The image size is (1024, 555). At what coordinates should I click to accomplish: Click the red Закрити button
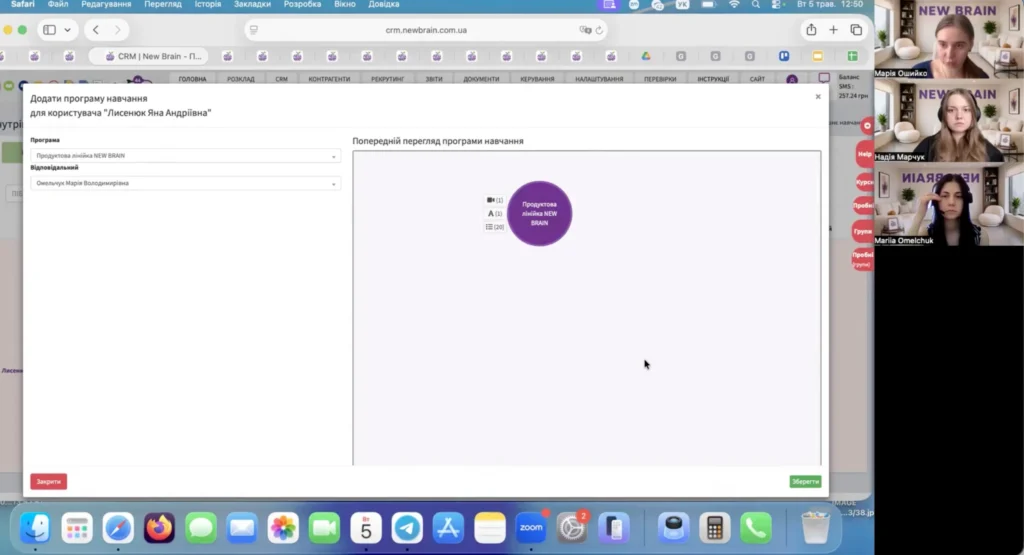point(48,482)
